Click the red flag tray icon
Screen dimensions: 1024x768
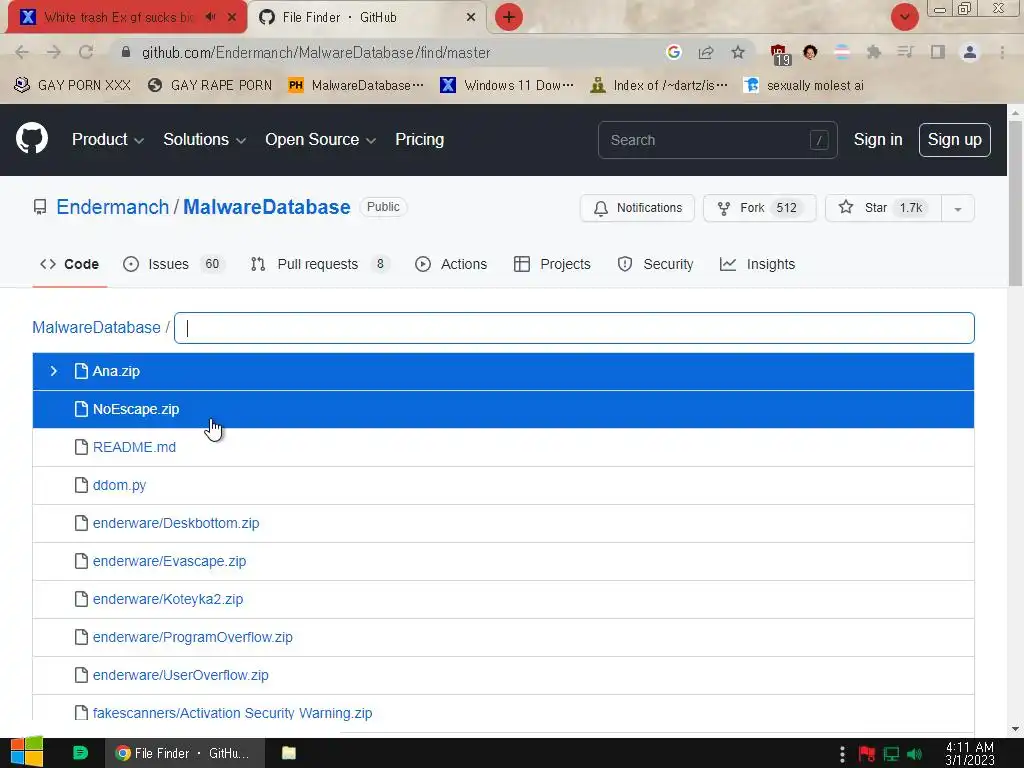pyautogui.click(x=867, y=754)
